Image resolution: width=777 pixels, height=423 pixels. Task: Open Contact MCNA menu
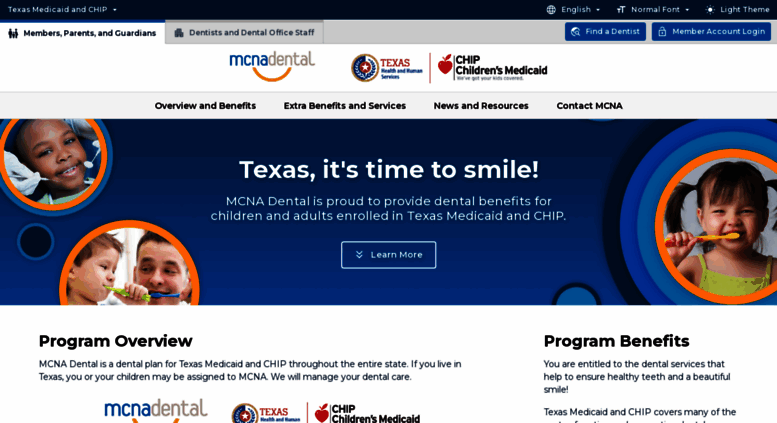[x=589, y=106]
